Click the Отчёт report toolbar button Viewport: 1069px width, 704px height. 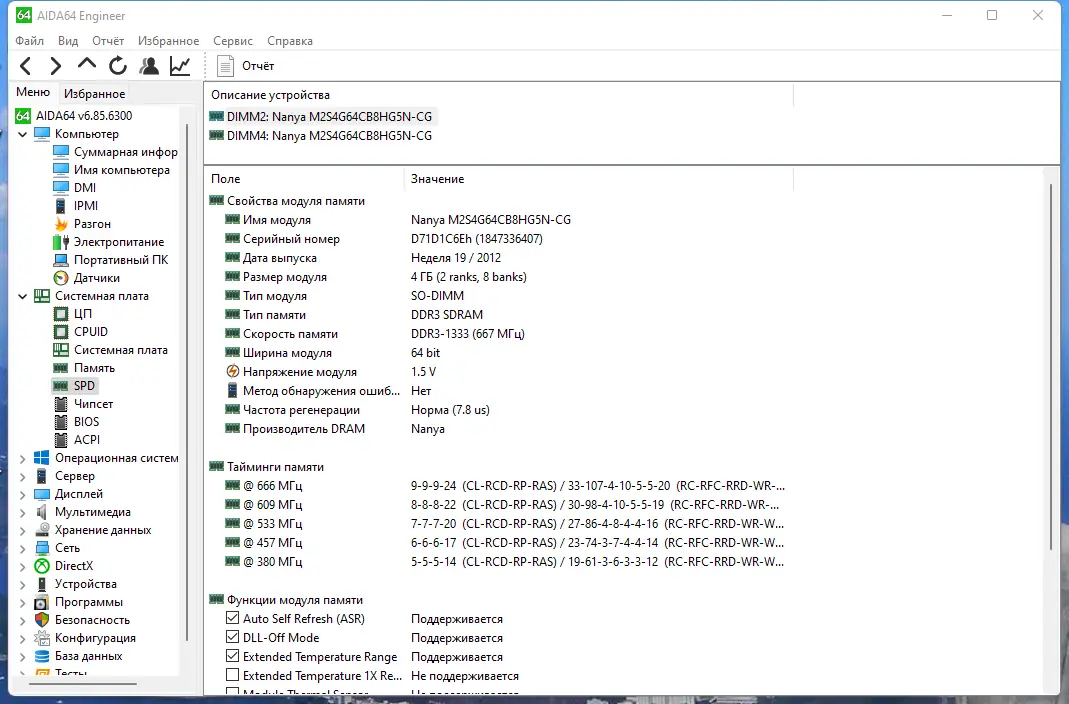(x=245, y=66)
